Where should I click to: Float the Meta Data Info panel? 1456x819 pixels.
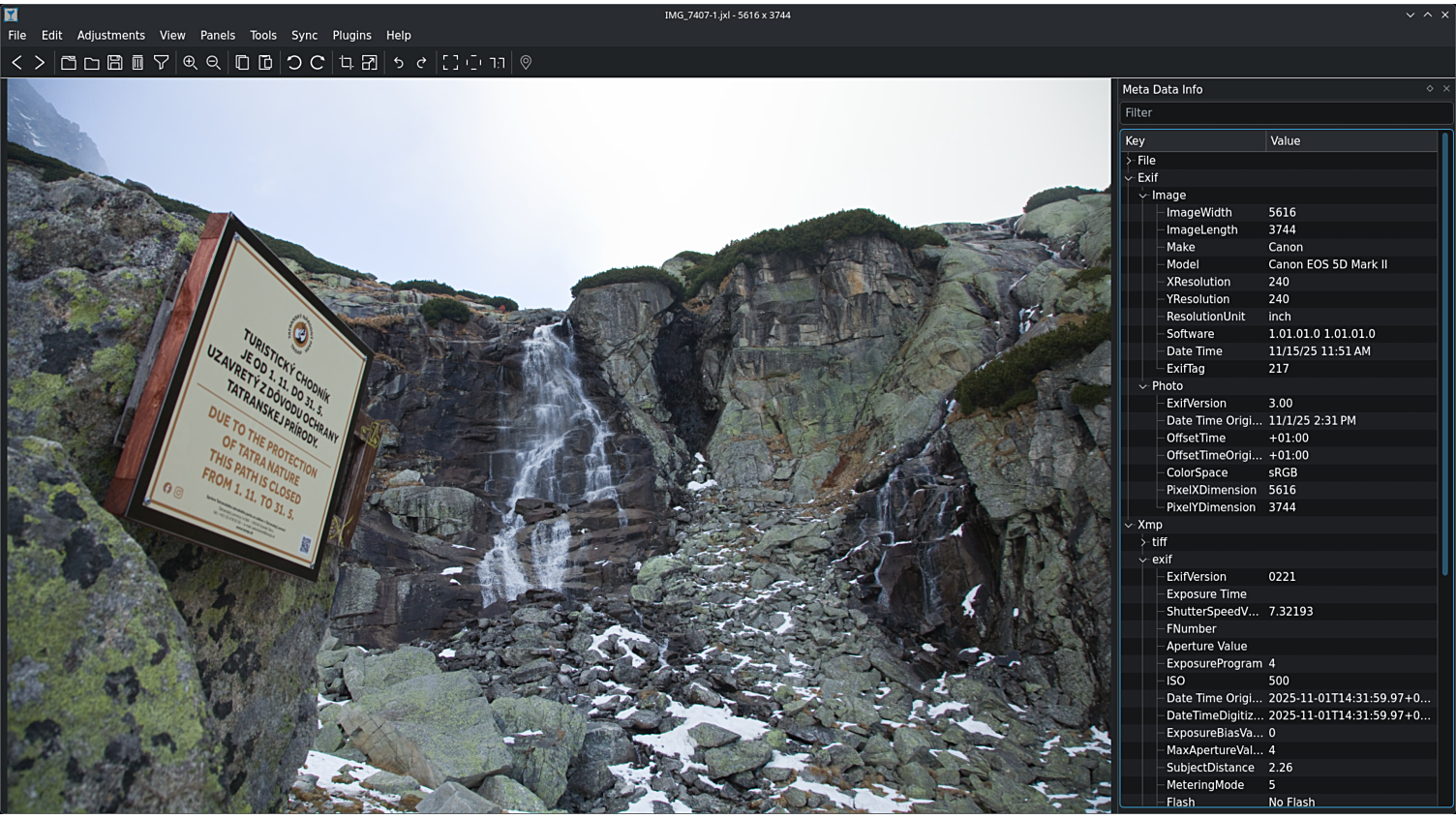pos(1430,89)
